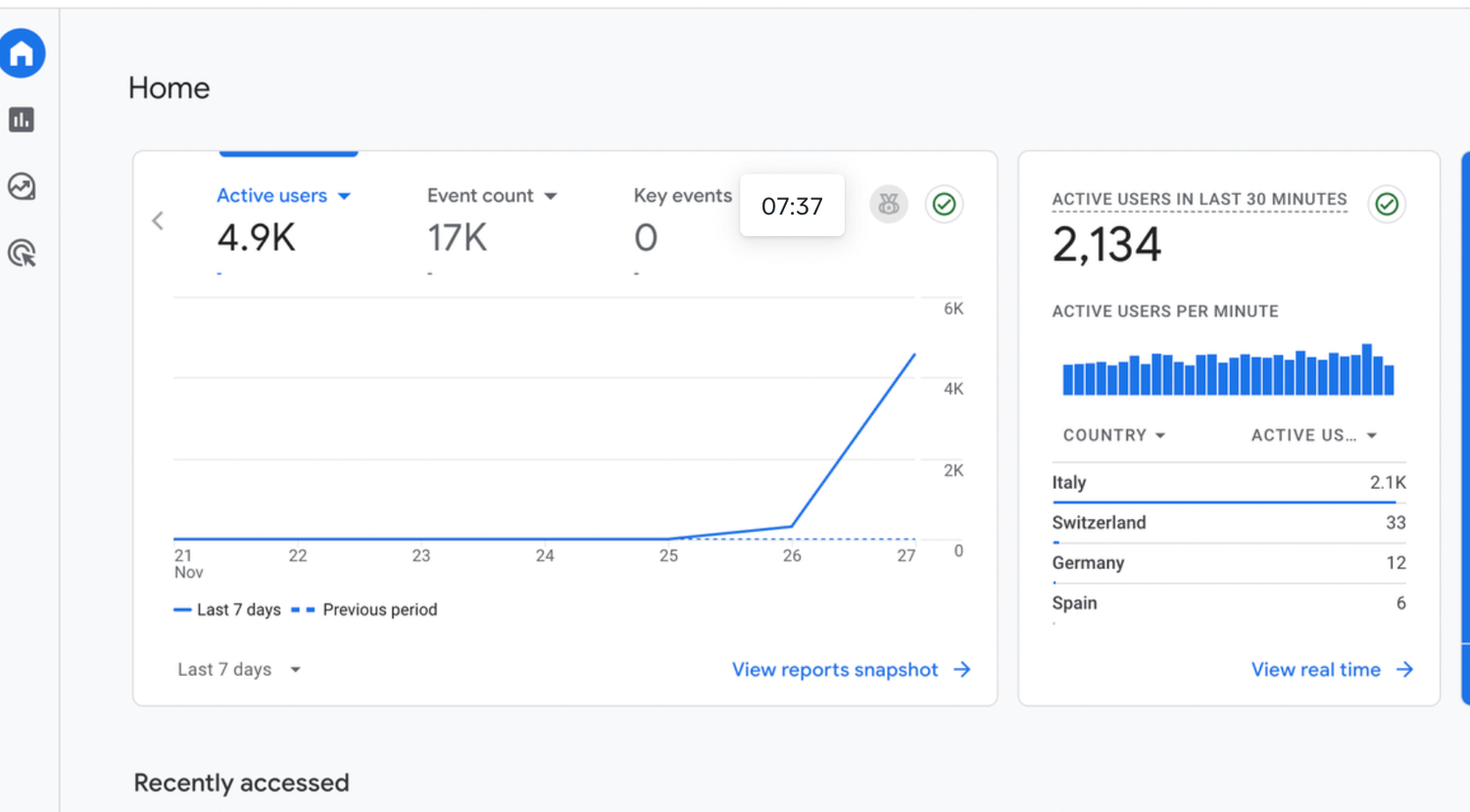Open the Home icon in sidebar
The image size is (1470, 812).
tap(22, 53)
